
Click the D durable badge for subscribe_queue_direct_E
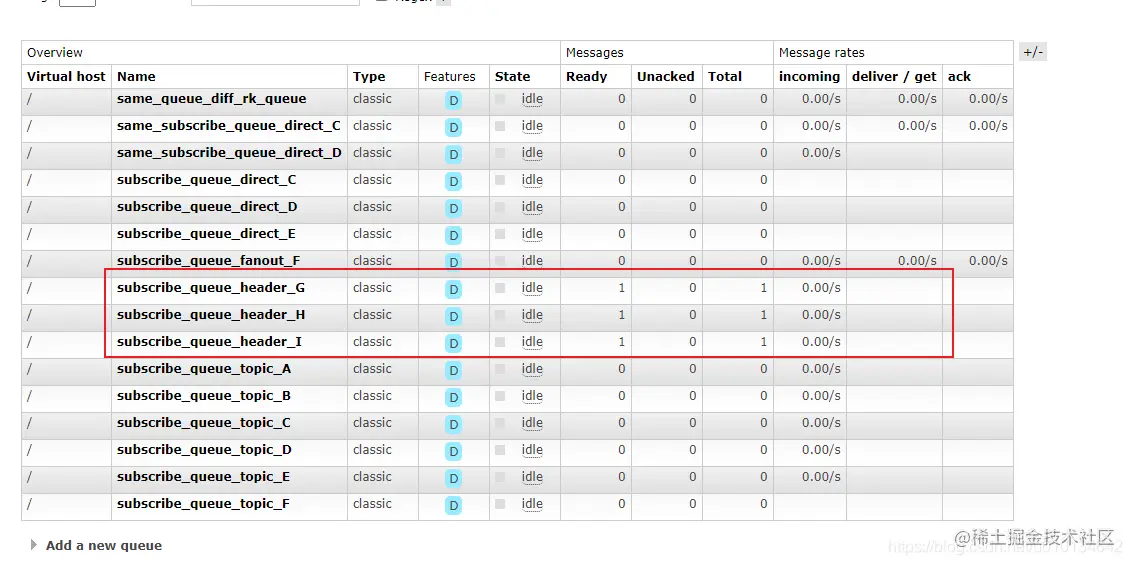pyautogui.click(x=453, y=236)
